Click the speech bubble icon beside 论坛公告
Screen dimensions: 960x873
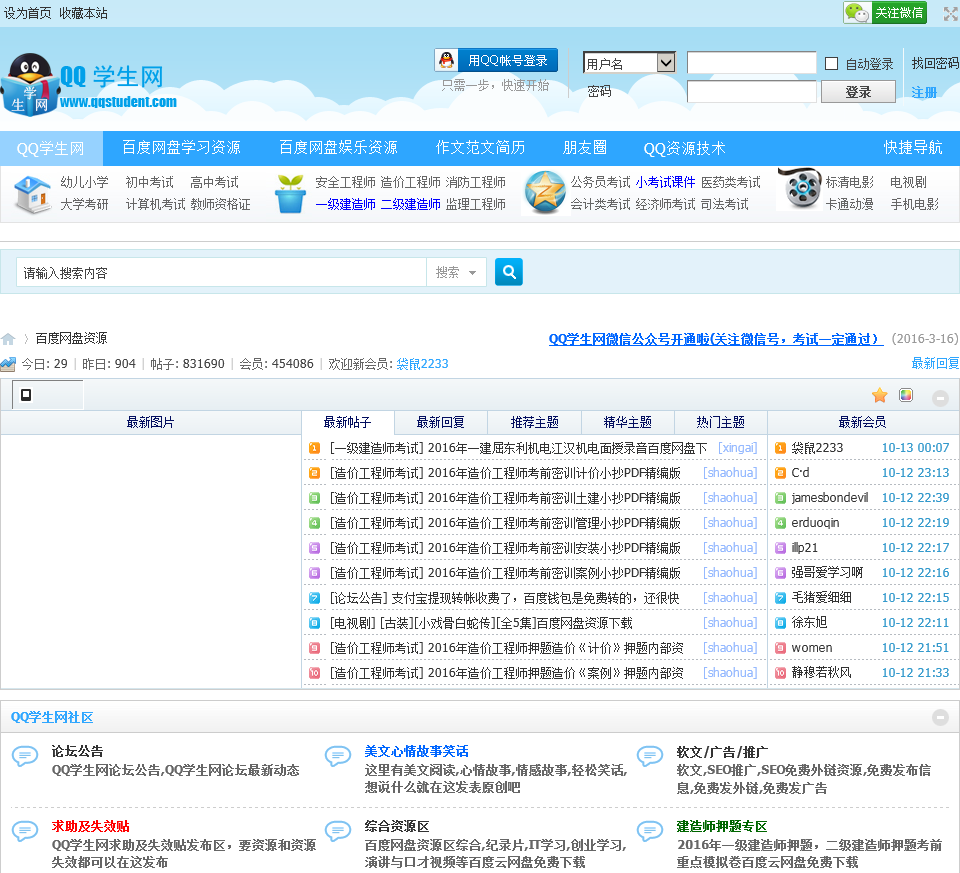(25, 757)
